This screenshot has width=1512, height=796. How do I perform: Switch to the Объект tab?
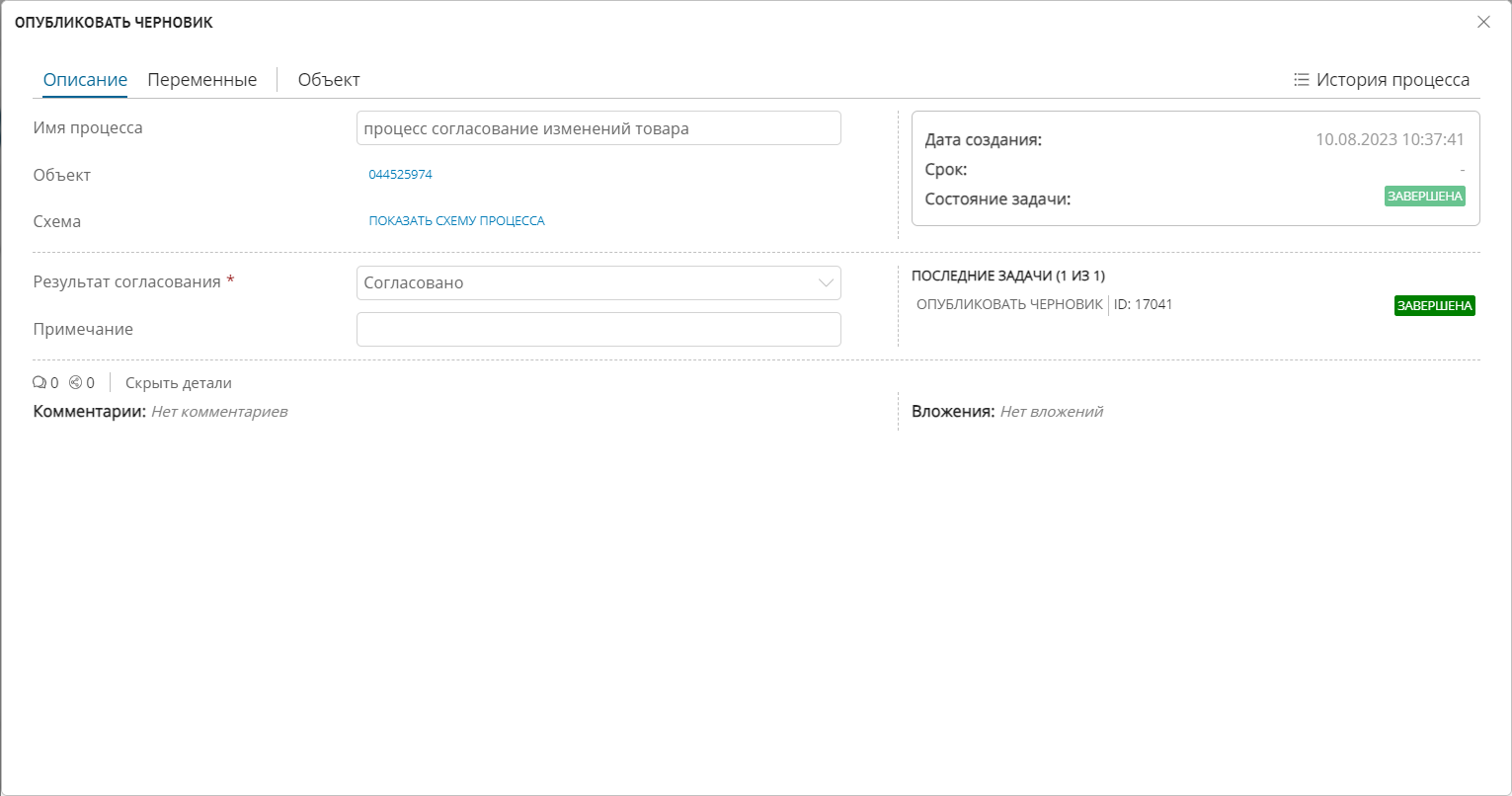tap(329, 80)
